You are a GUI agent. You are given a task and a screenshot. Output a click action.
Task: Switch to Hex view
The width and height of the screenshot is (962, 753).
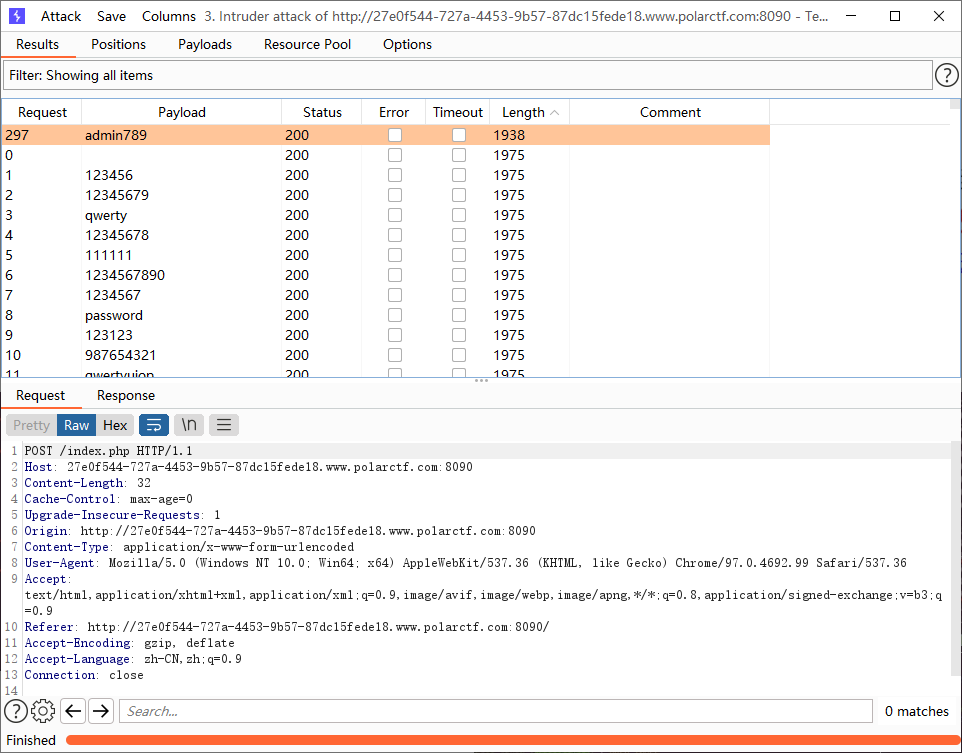(x=115, y=425)
